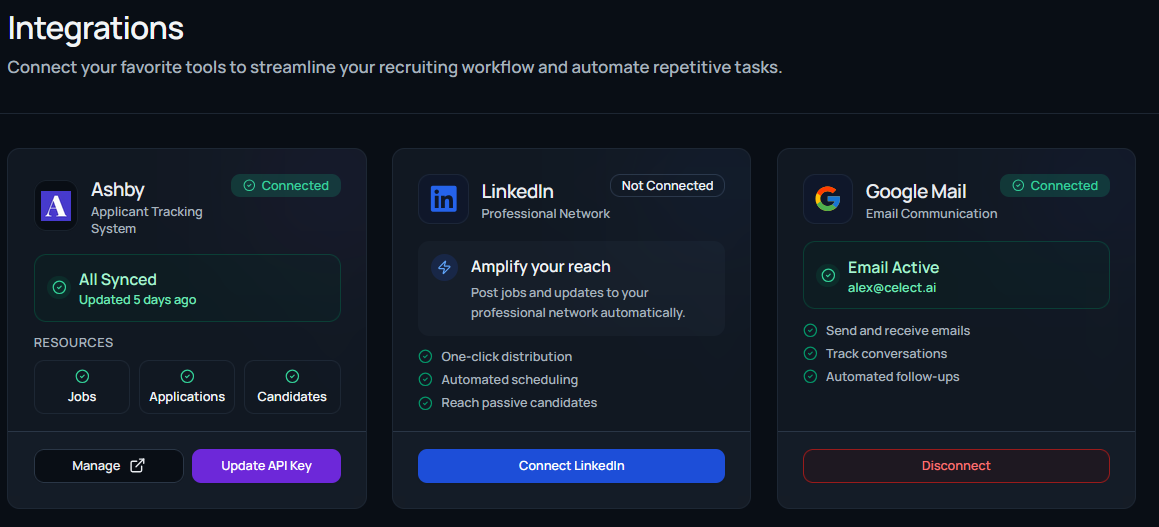
Task: Click the Google Mail Connected badge
Action: tap(1055, 186)
